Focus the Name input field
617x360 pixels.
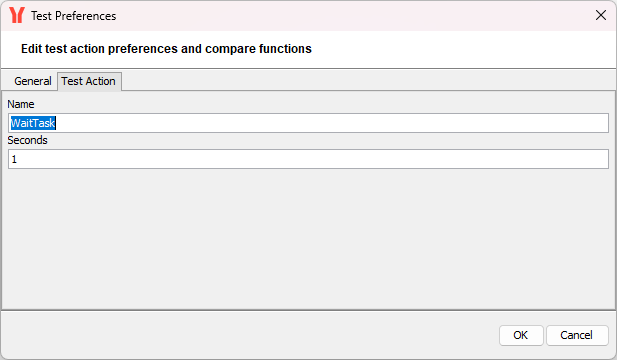tap(308, 123)
